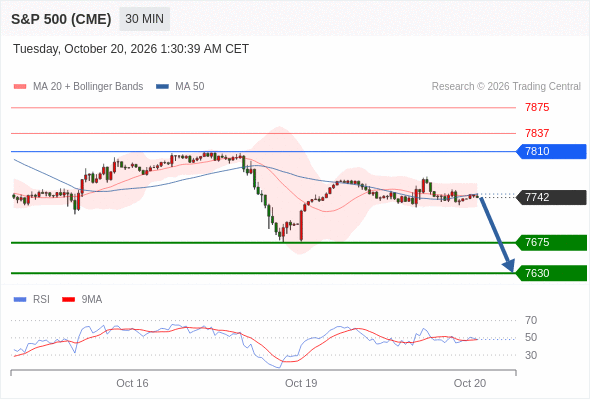
Task: Click the 9MA legend label
Action: click(x=92, y=300)
